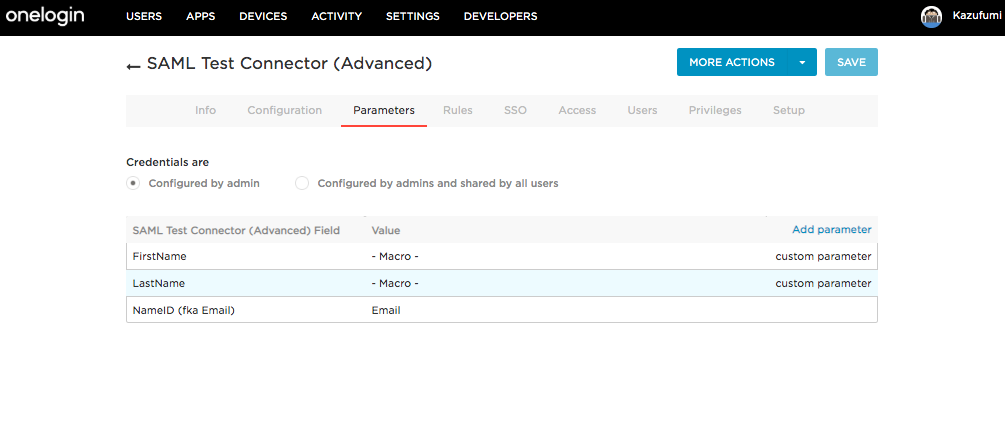Viewport: 1005px width, 432px height.
Task: Click 'custom parameter' in the FirstName row
Action: click(x=823, y=256)
